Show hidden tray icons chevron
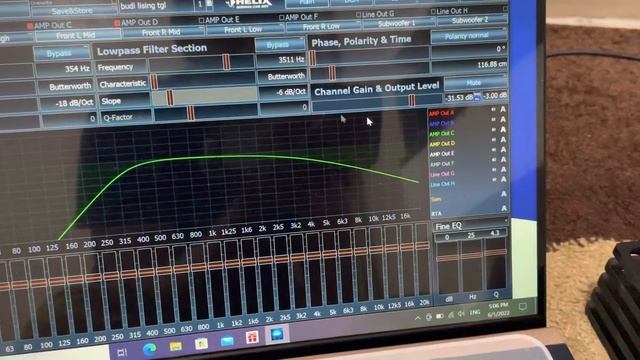 pos(418,318)
